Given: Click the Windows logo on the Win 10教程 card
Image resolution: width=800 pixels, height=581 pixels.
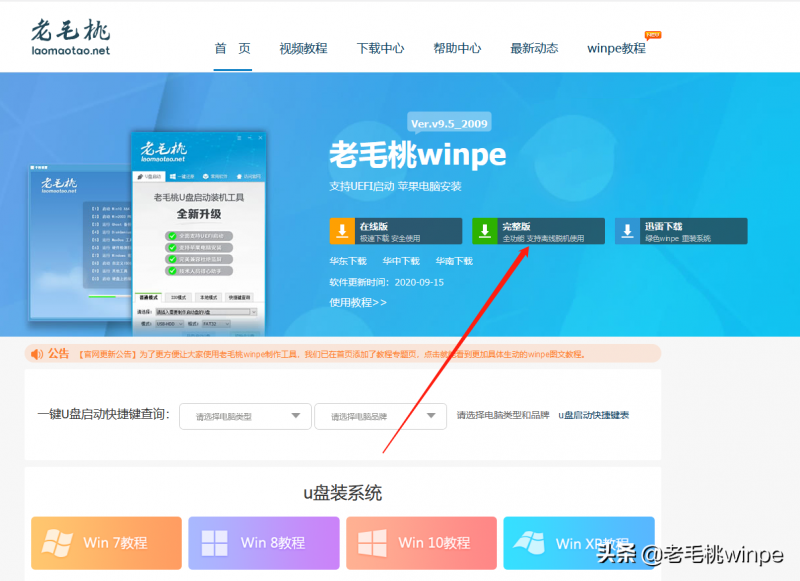Looking at the screenshot, I should [x=374, y=542].
